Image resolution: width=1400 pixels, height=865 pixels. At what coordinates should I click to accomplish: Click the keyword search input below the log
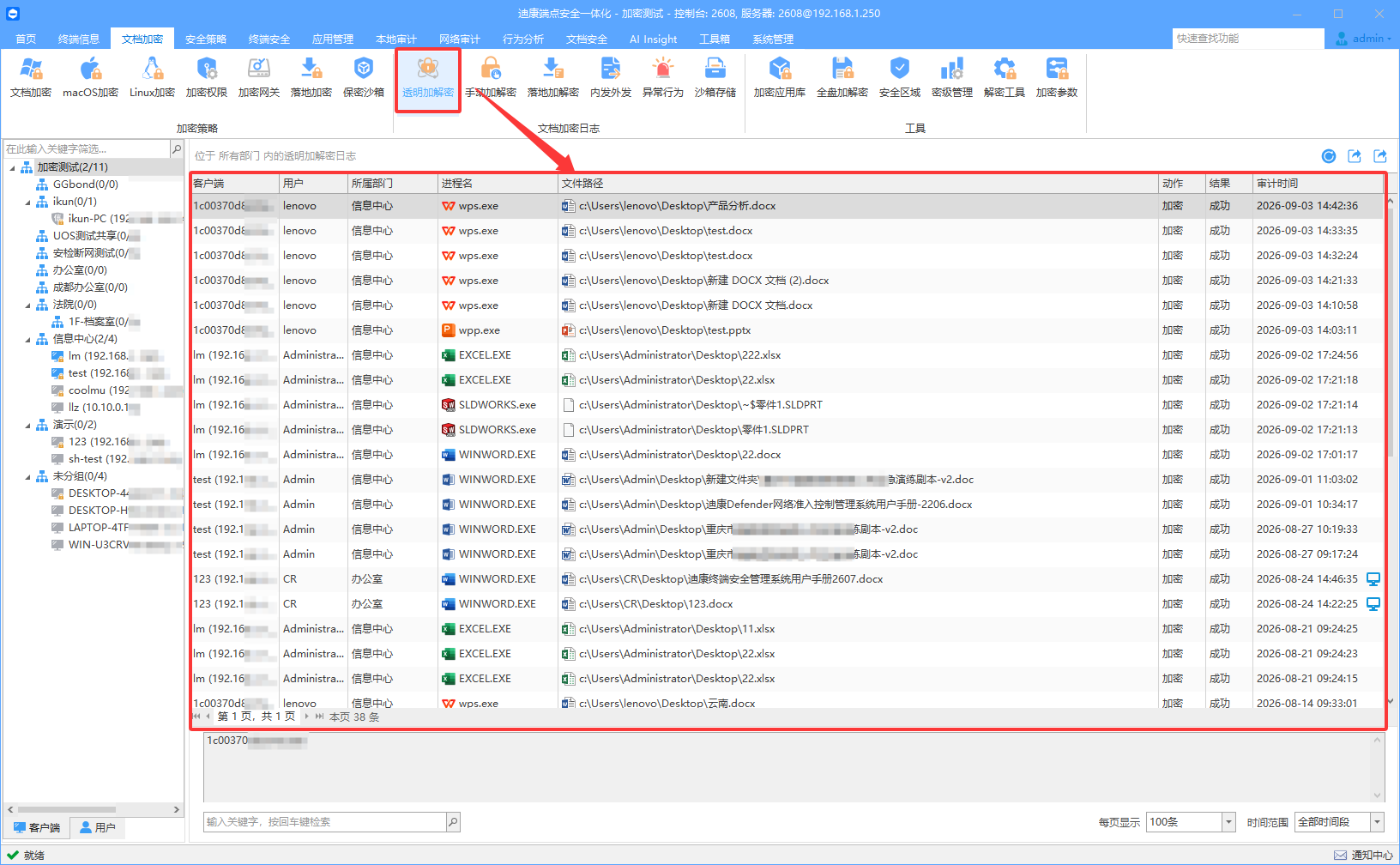326,822
